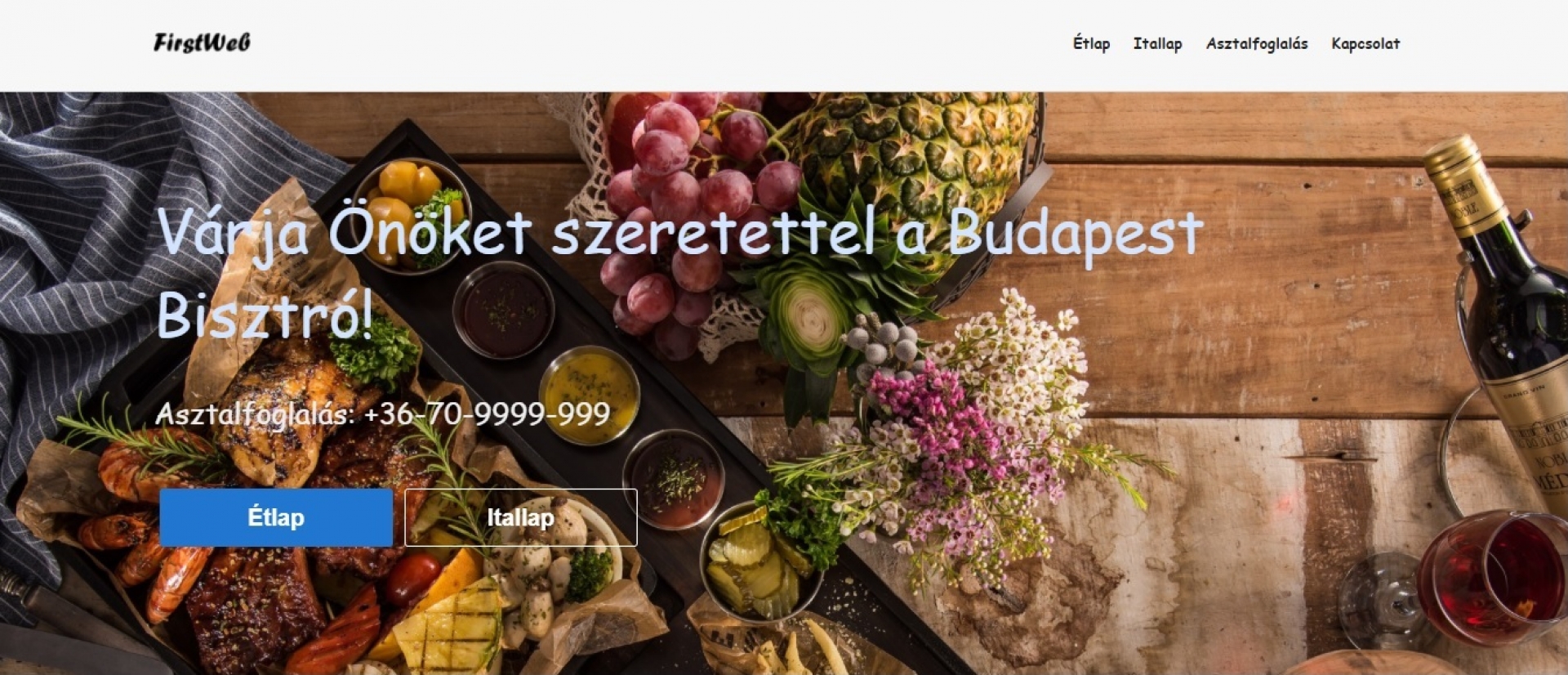Go to the Asztalfoglalás nav link

[x=1257, y=43]
